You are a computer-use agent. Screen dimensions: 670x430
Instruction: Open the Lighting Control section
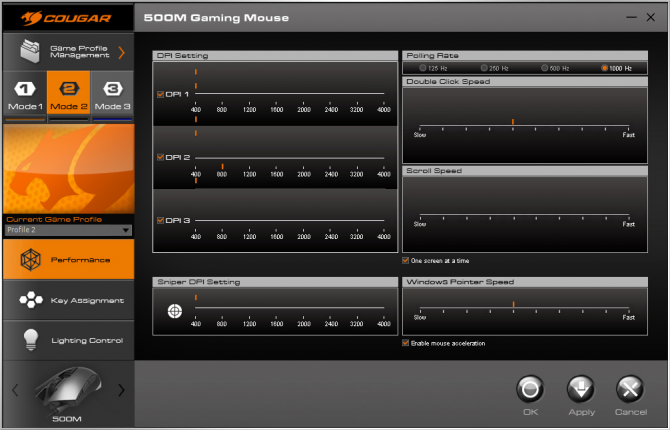tap(68, 340)
